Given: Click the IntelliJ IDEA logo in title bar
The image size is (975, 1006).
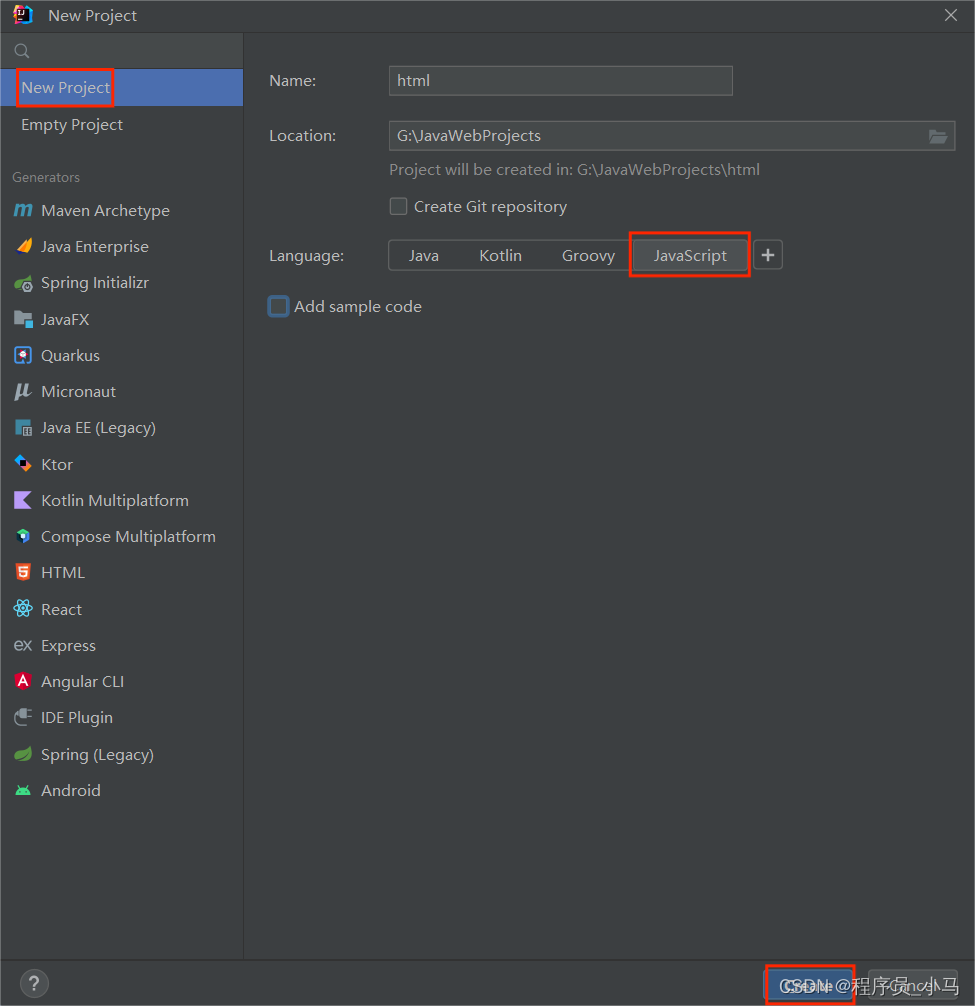Looking at the screenshot, I should (x=23, y=15).
